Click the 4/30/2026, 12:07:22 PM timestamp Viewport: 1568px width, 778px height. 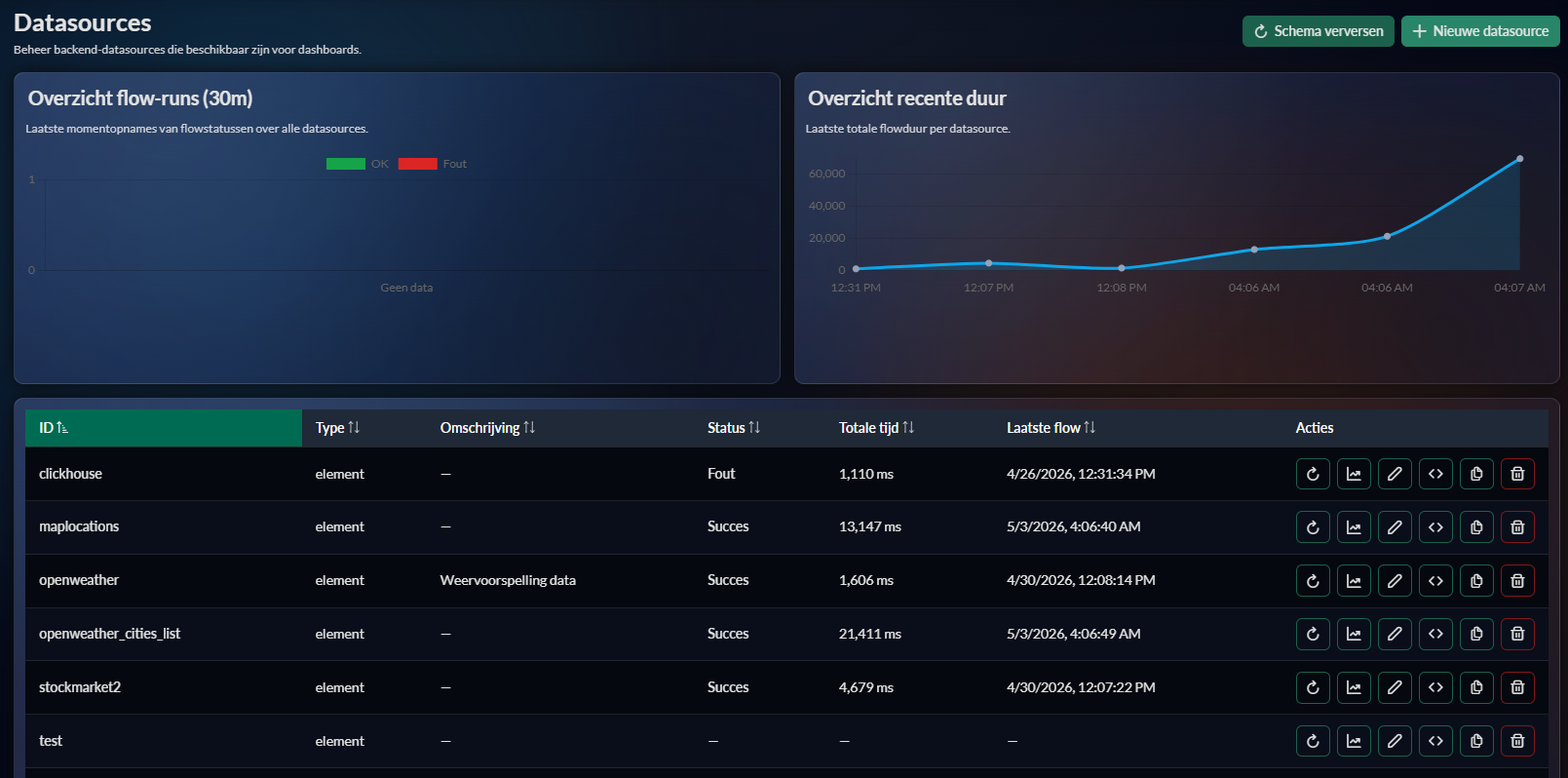[1081, 687]
